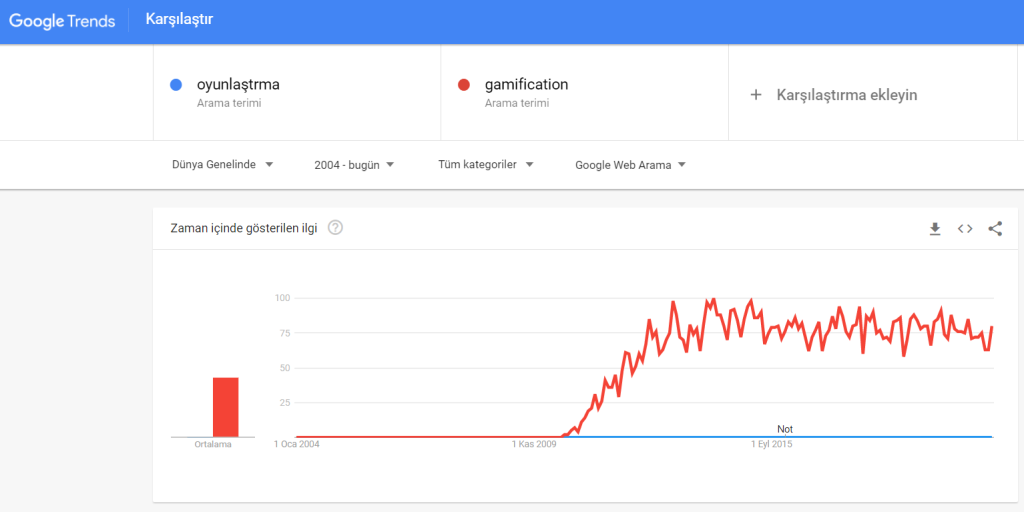The image size is (1024, 512).
Task: Expand the Tüm kategoriler dropdown
Action: (x=486, y=165)
